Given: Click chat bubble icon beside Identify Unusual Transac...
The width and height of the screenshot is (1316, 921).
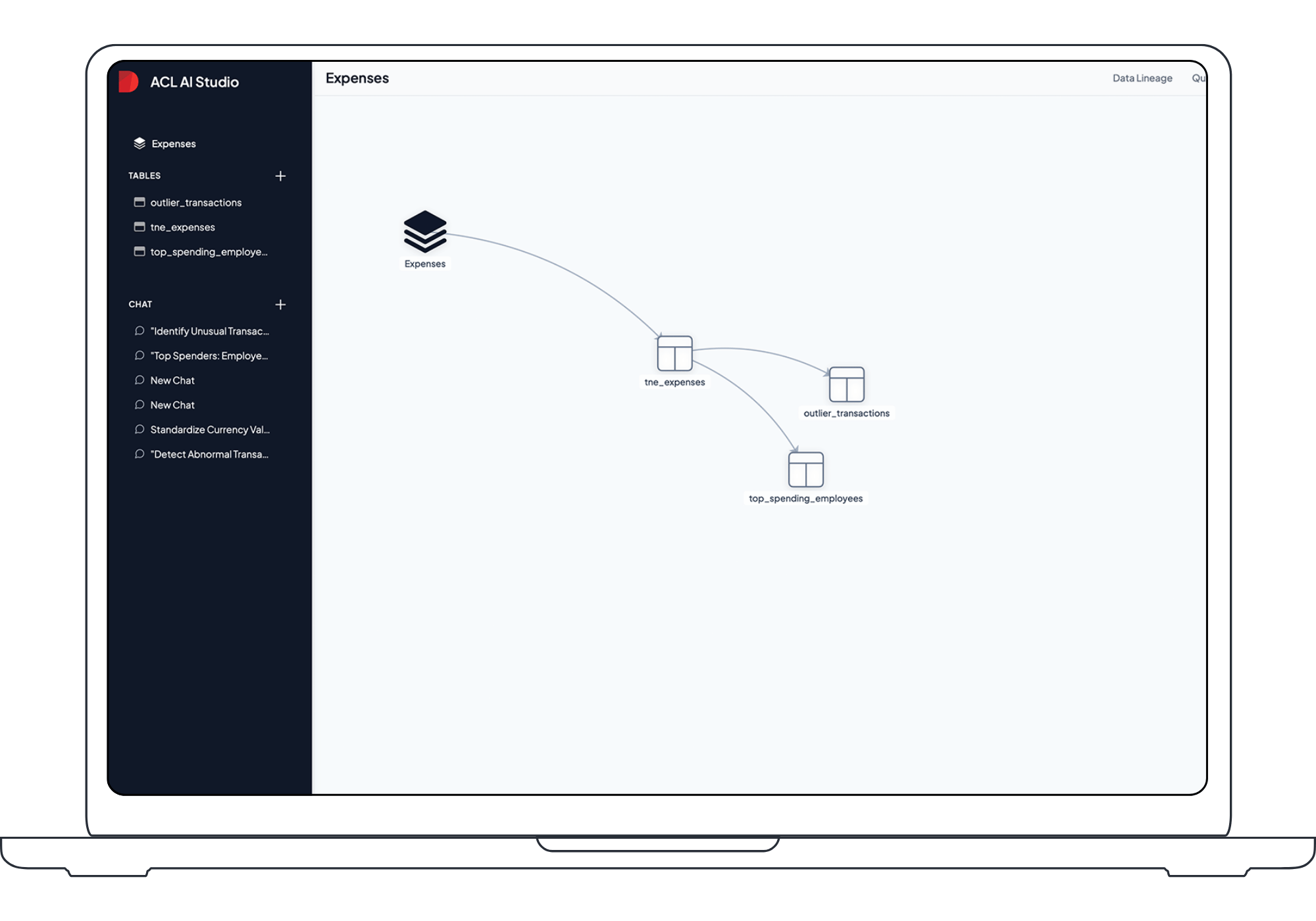Looking at the screenshot, I should tap(139, 331).
